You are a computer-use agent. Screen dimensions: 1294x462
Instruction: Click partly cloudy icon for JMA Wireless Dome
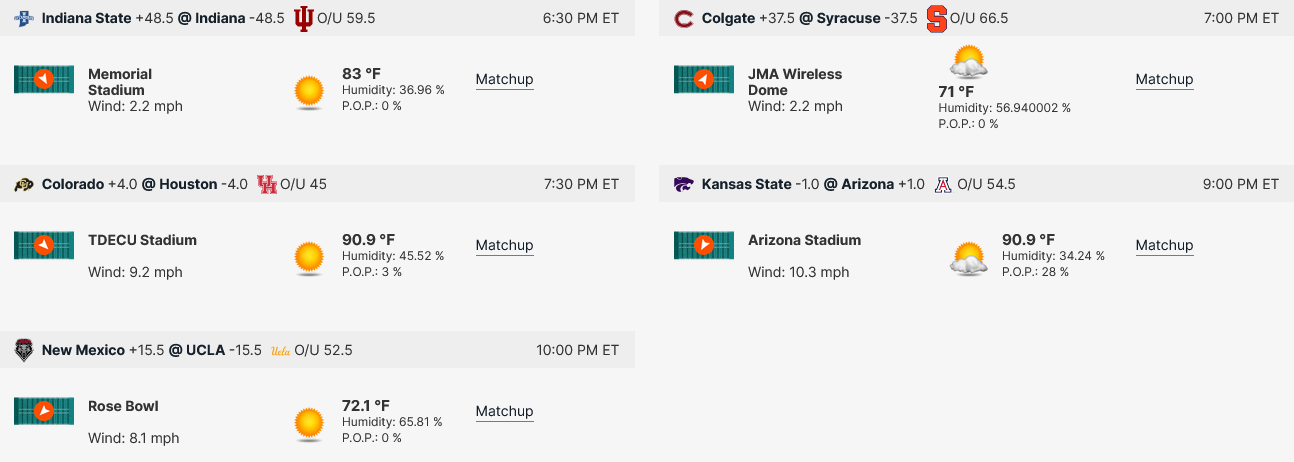tap(969, 62)
